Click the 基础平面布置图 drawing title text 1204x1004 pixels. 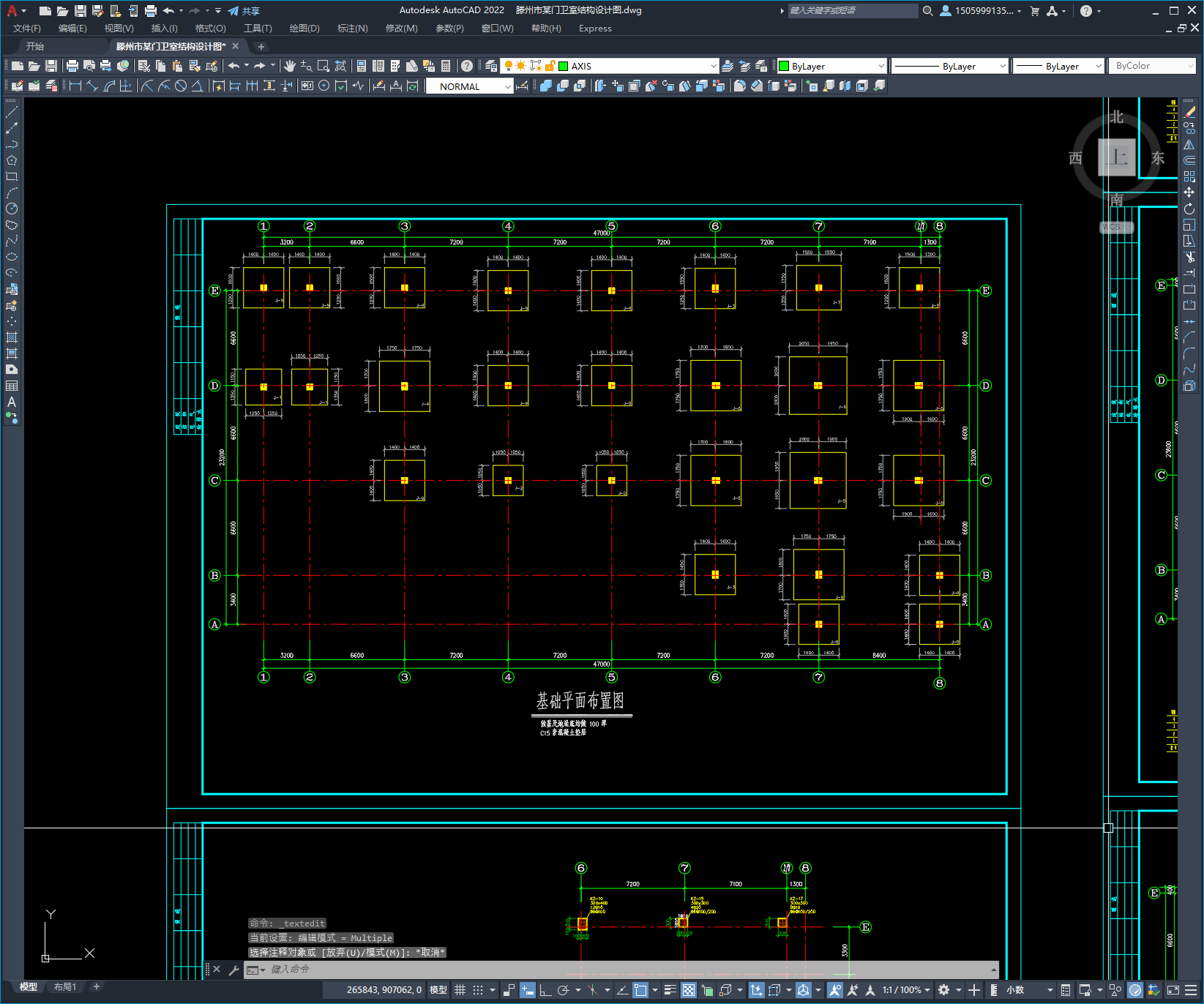pos(580,701)
